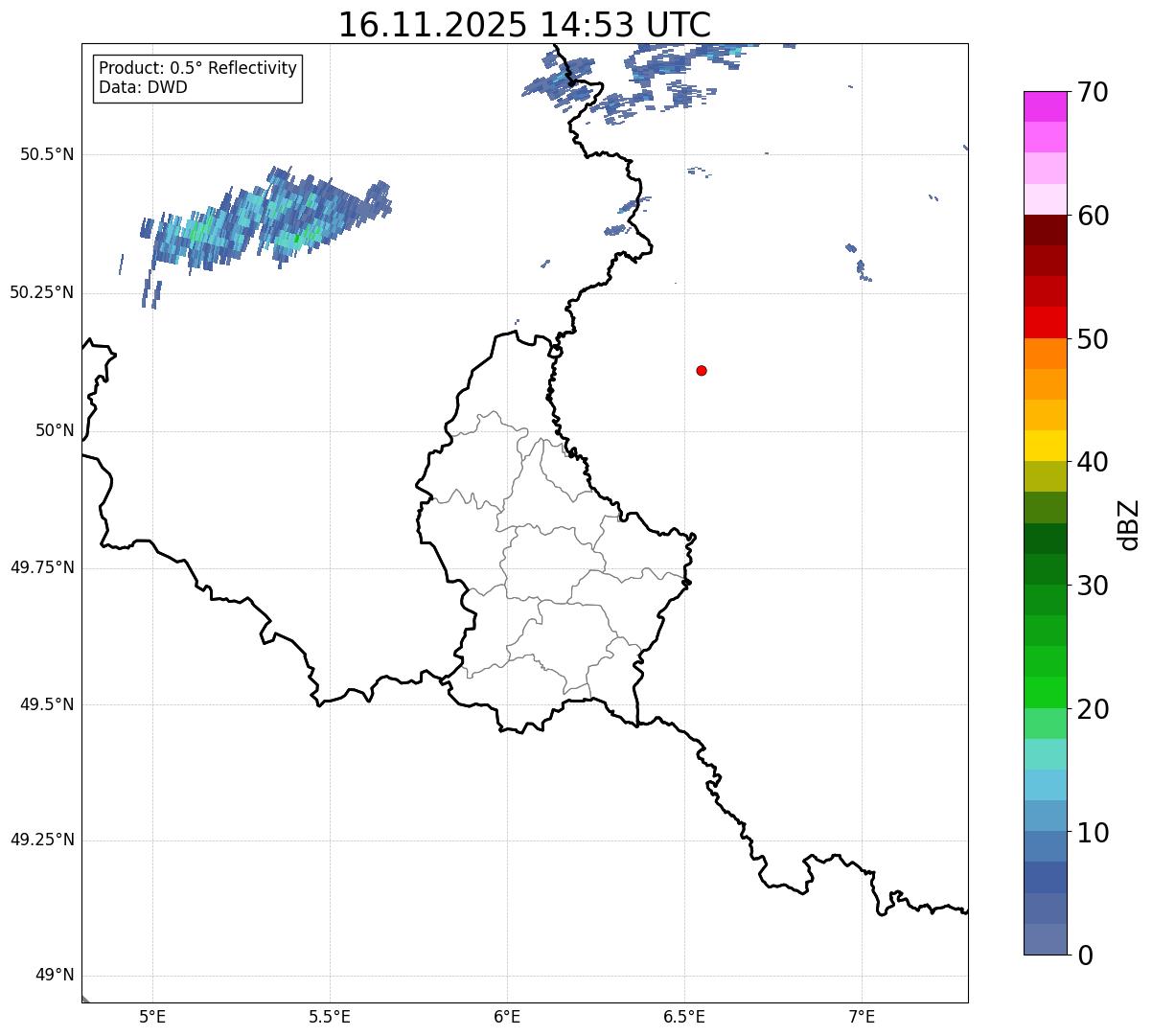Click the 7°E longitude label
The height and width of the screenshot is (1036, 1152).
[862, 1016]
